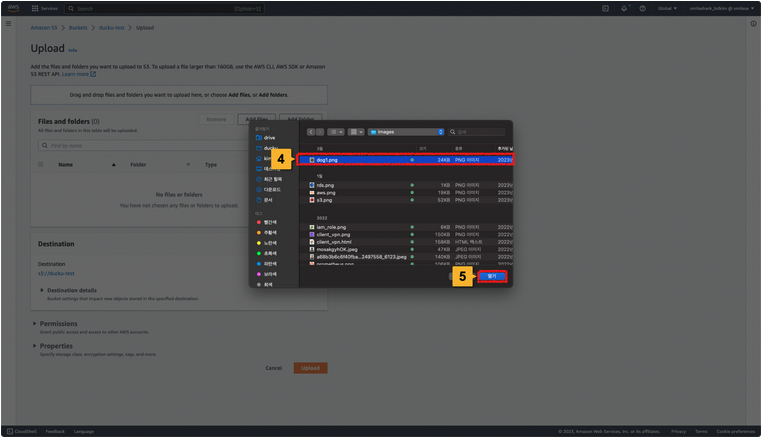The width and height of the screenshot is (762, 439).
Task: Select the dog1.png file in the list
Action: coord(328,160)
